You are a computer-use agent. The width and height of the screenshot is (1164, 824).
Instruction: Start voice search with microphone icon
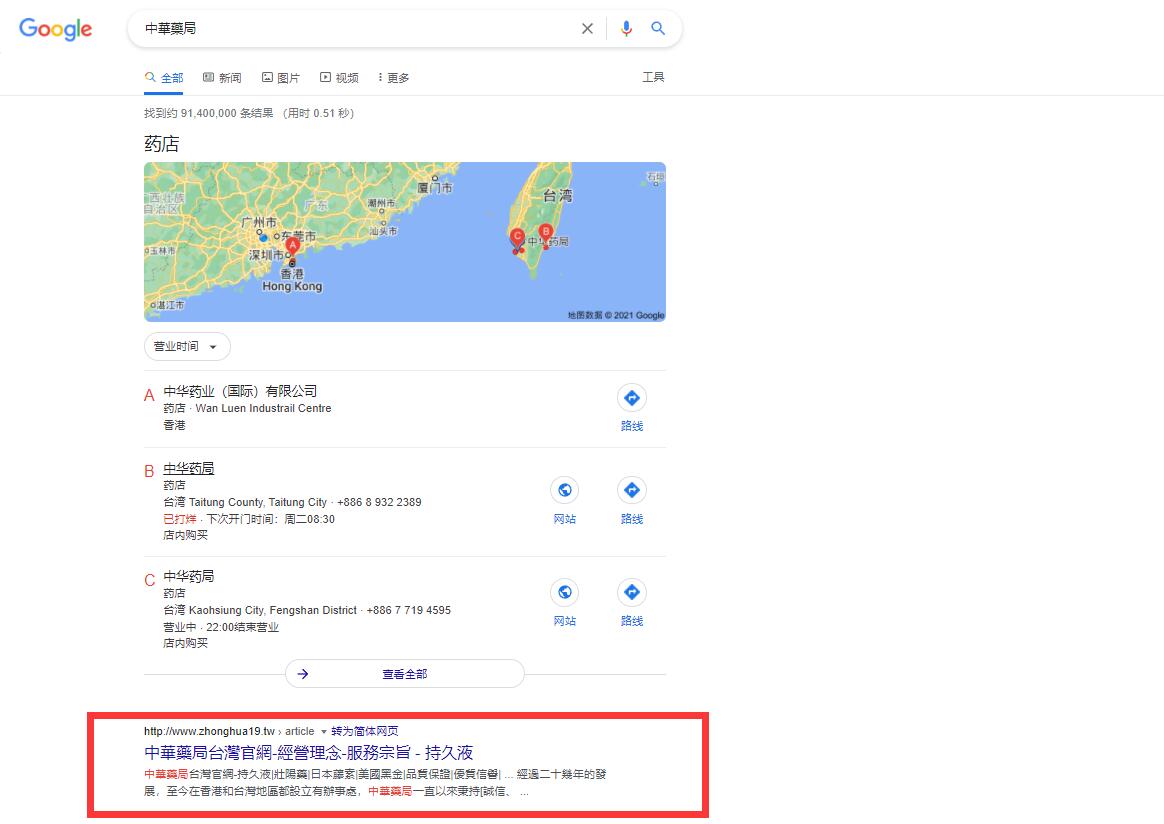coord(627,28)
